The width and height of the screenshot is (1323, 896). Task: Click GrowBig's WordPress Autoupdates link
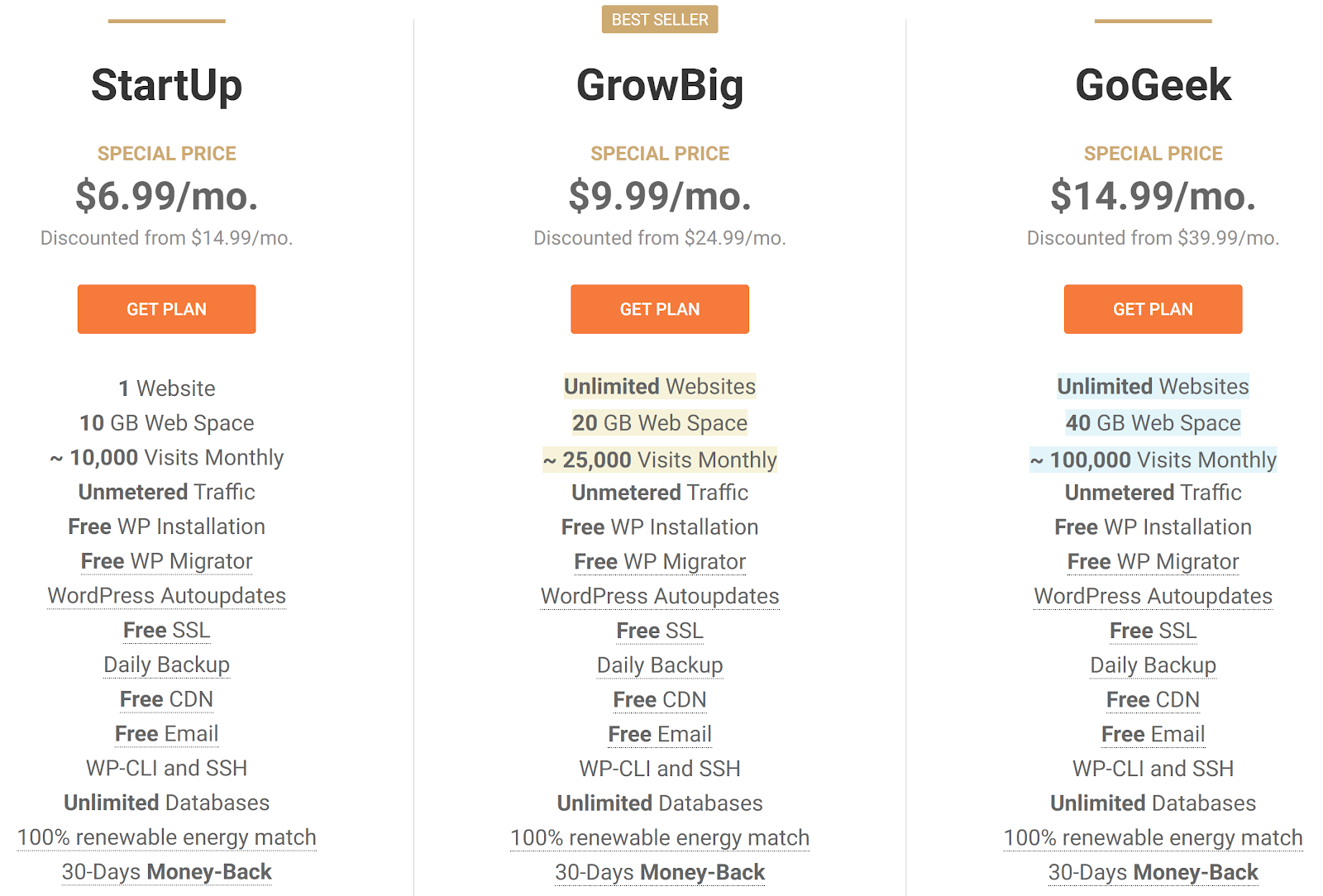pyautogui.click(x=660, y=596)
